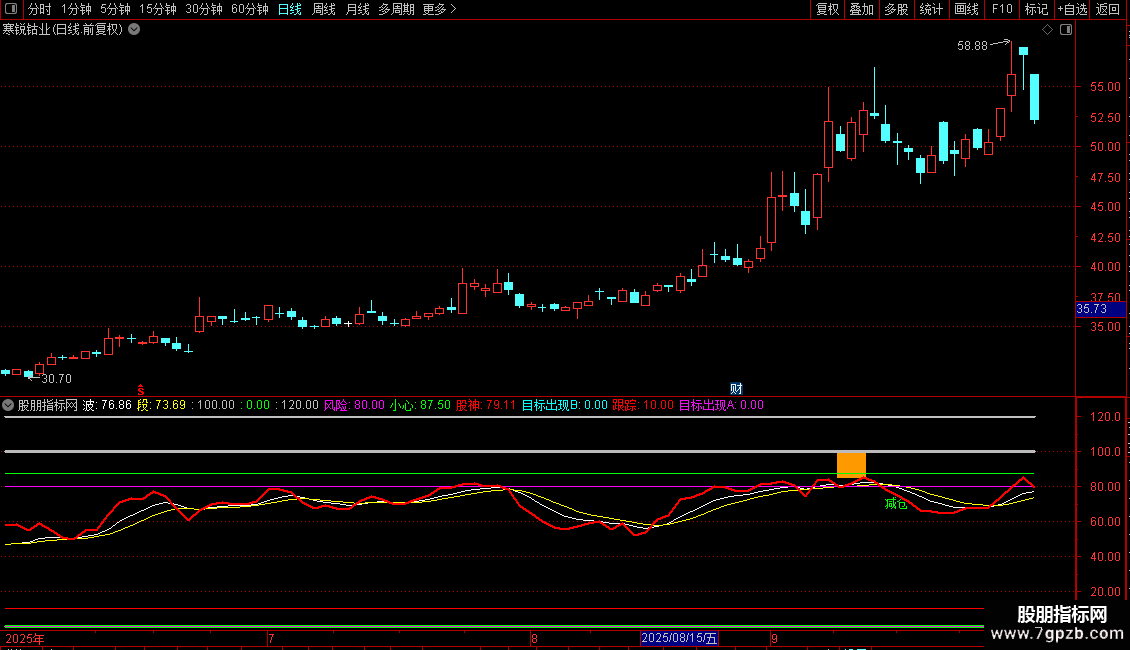Screen dimensions: 1130x650
Task: Click the red dollar marker on time axis
Action: 141,388
